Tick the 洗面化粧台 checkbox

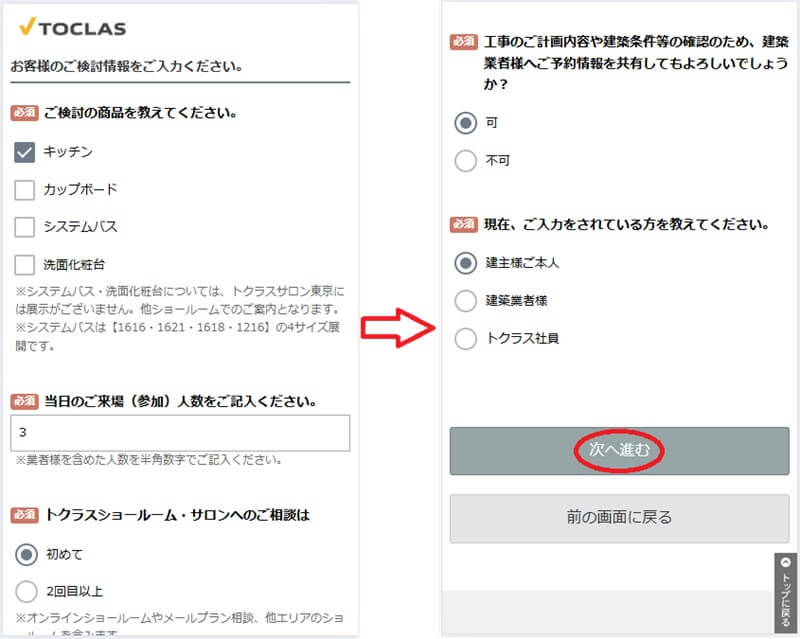26,265
